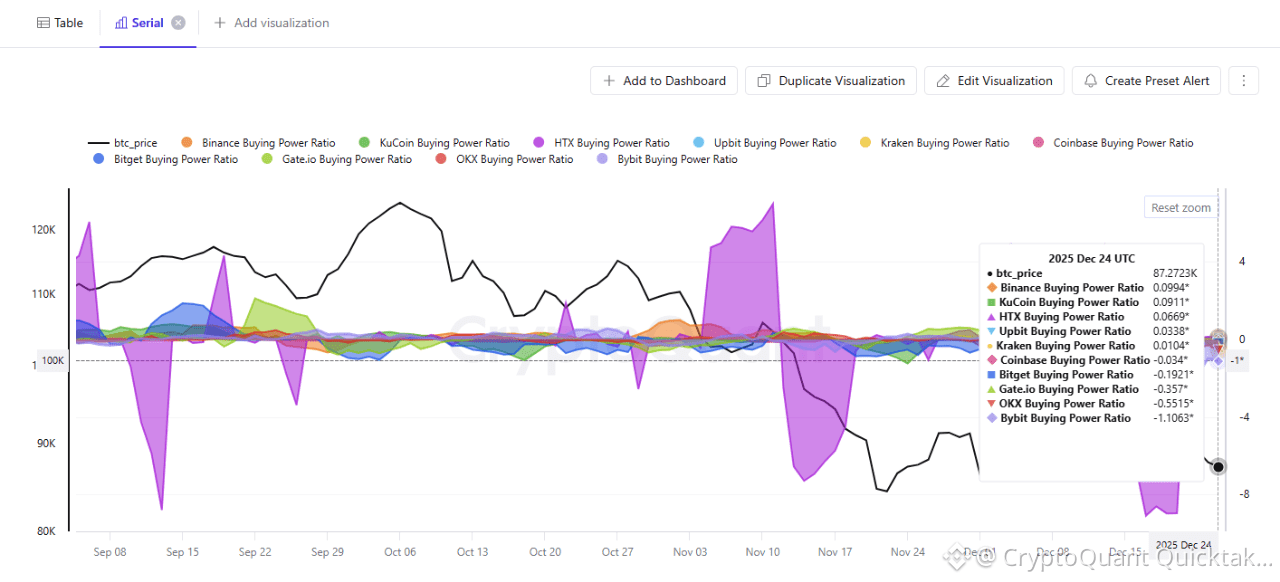1280x582 pixels.
Task: Open the three-dot more options menu
Action: 1243,81
